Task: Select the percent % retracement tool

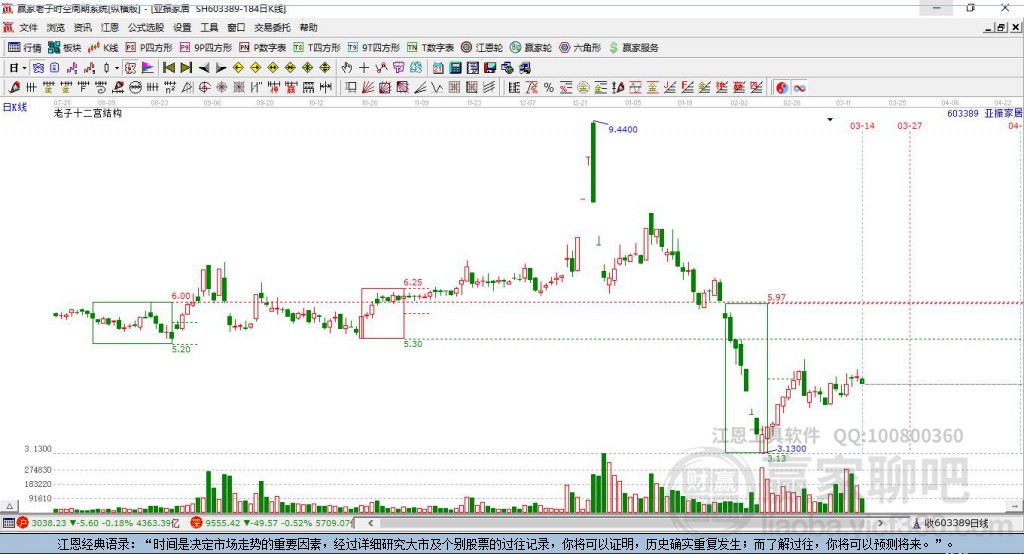Action: pyautogui.click(x=549, y=88)
